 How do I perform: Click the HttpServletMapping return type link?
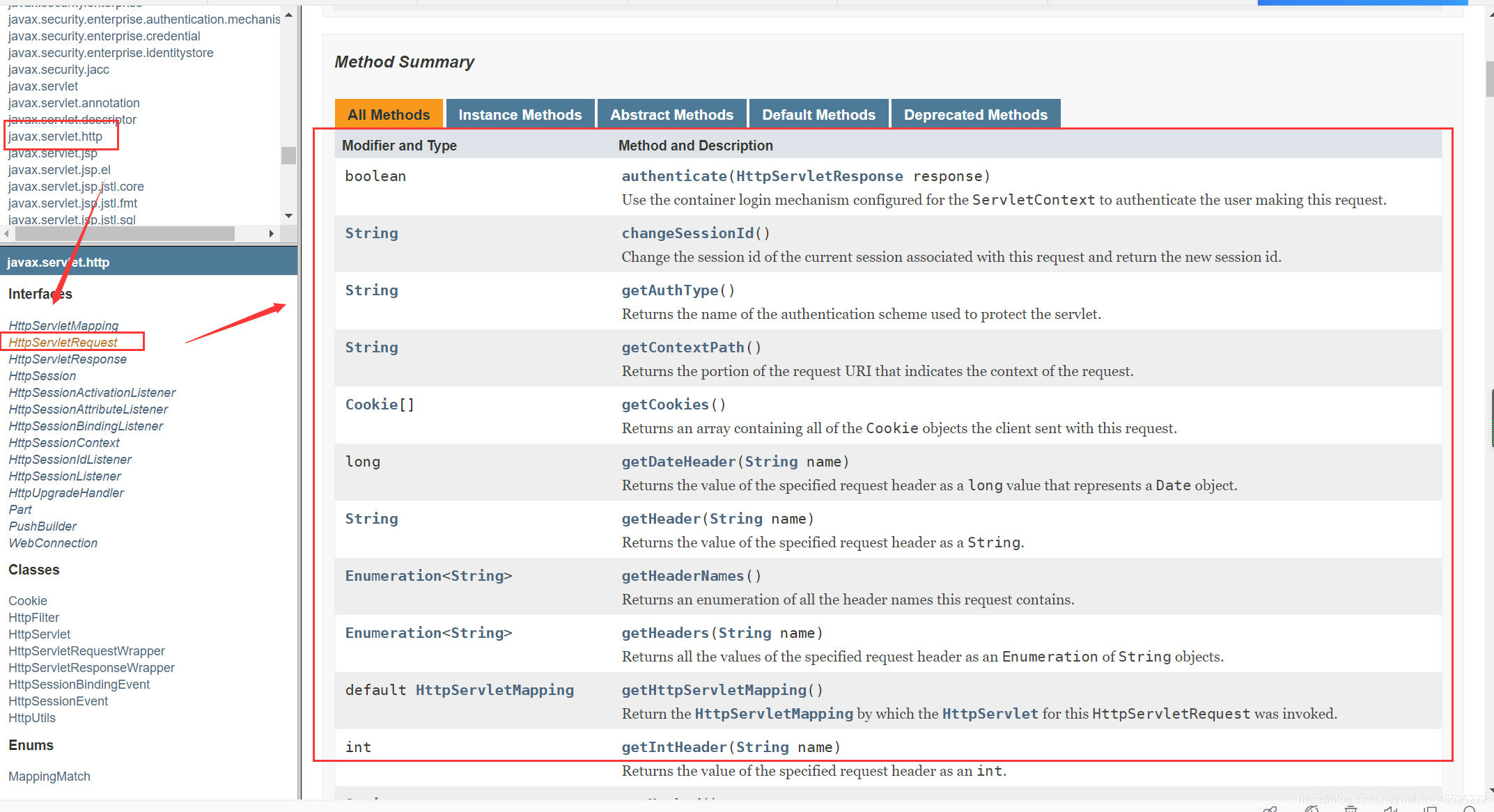pos(495,690)
